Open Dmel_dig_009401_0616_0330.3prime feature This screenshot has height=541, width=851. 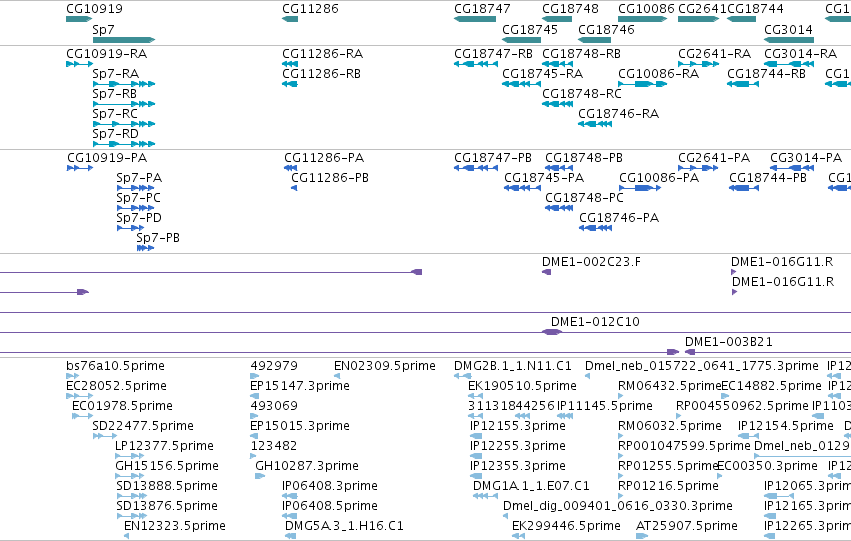click(x=618, y=506)
